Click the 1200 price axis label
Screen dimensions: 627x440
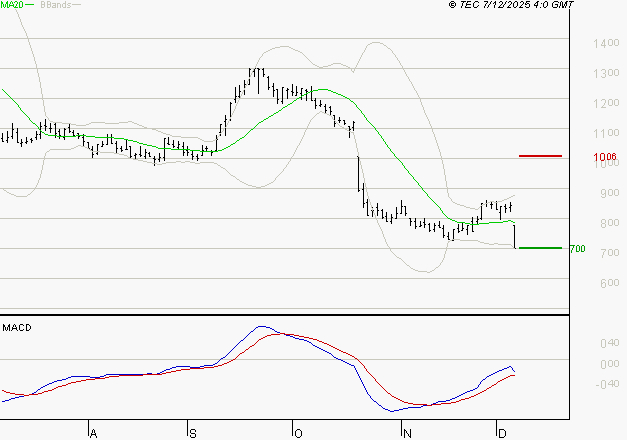click(606, 103)
